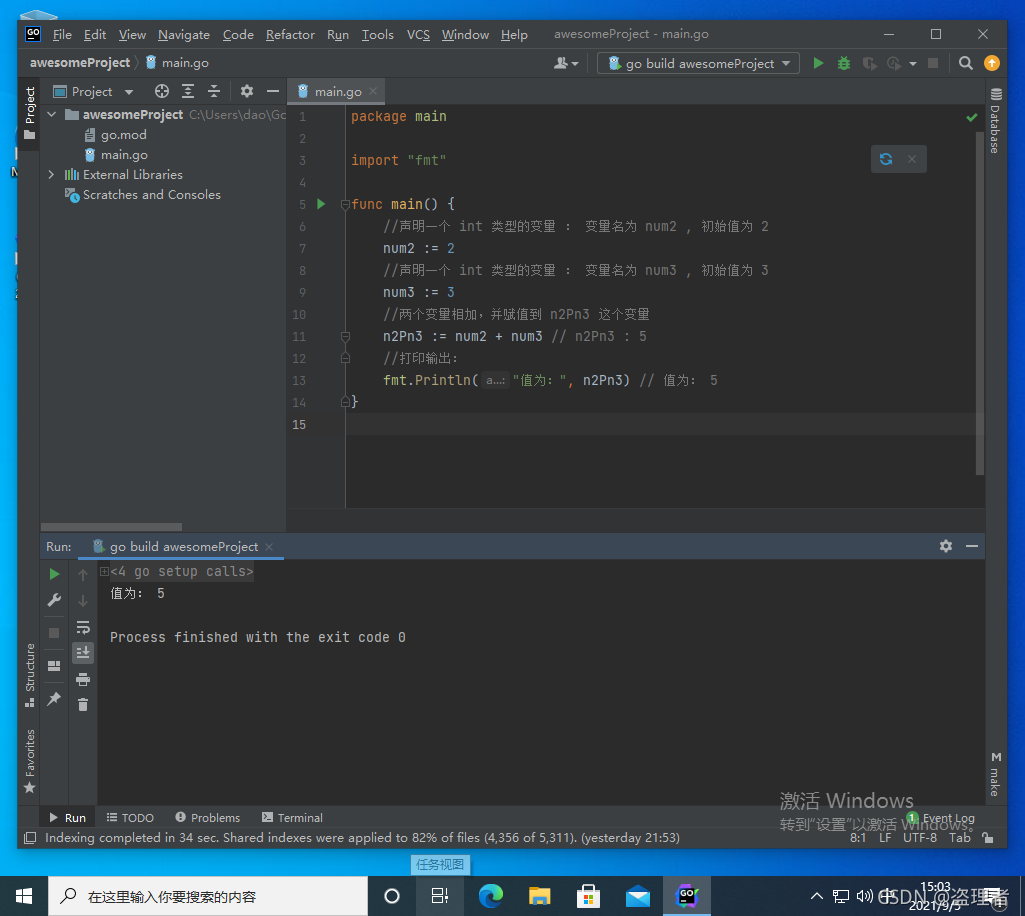1025x916 pixels.
Task: Open the Refactor menu
Action: point(290,35)
